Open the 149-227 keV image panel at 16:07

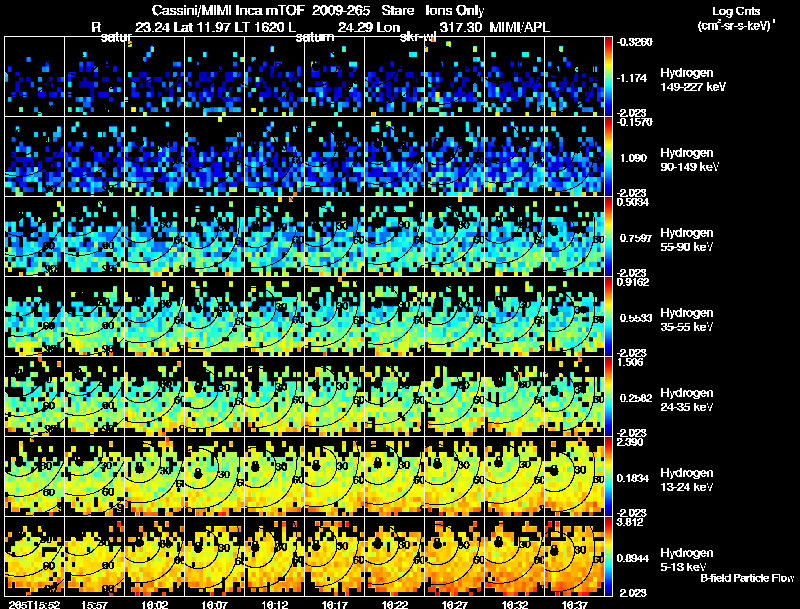(x=215, y=76)
